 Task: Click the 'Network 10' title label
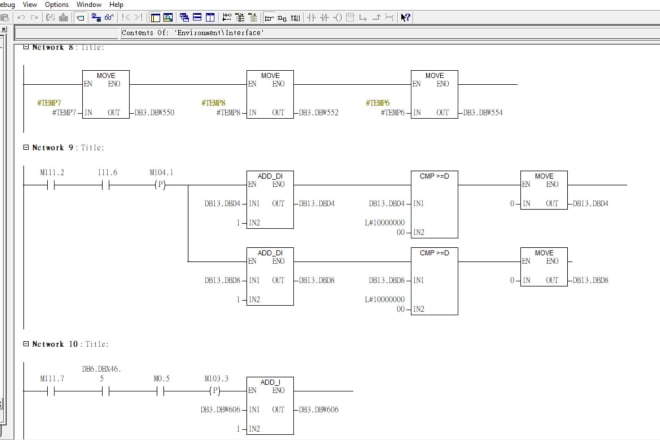pyautogui.click(x=55, y=344)
